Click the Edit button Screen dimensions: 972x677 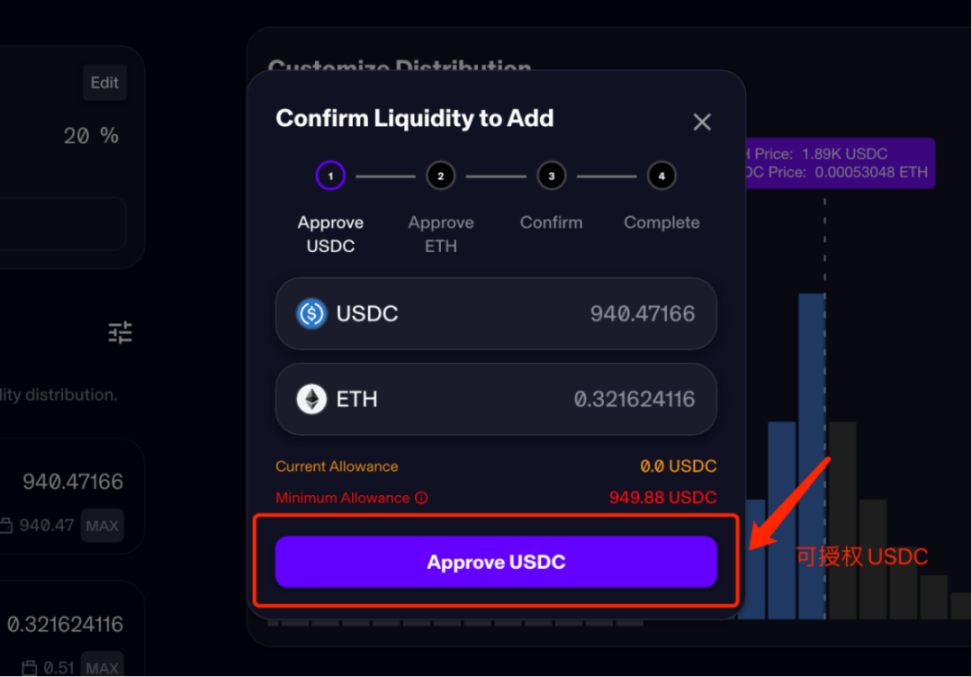[x=104, y=83]
